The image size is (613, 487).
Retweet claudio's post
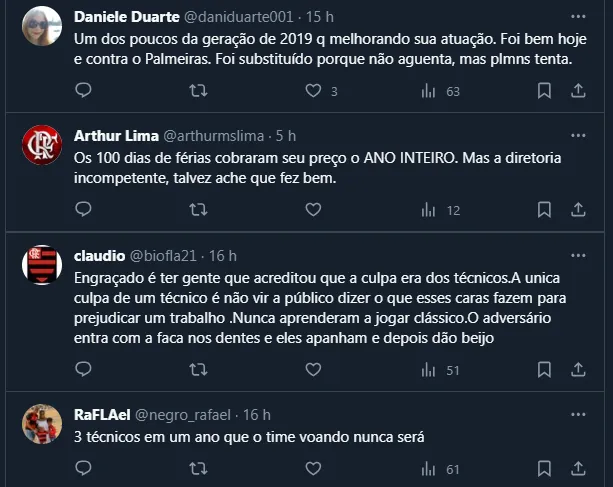199,370
